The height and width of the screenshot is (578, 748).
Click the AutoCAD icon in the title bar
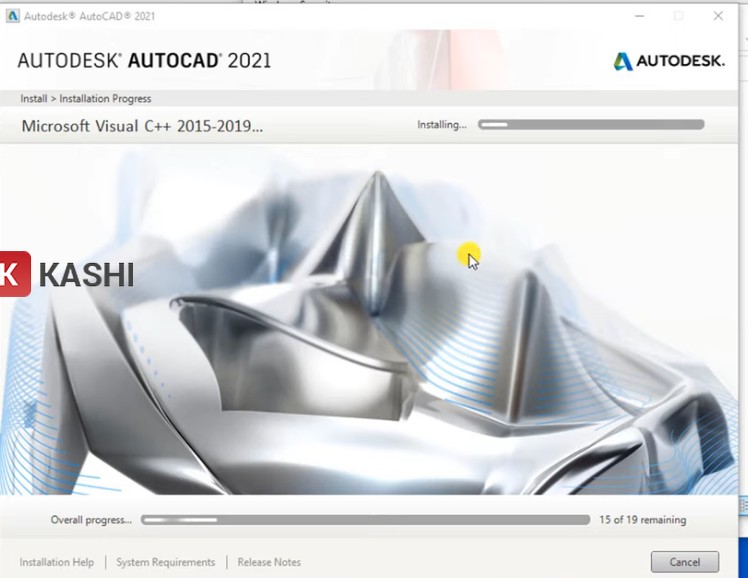click(13, 16)
